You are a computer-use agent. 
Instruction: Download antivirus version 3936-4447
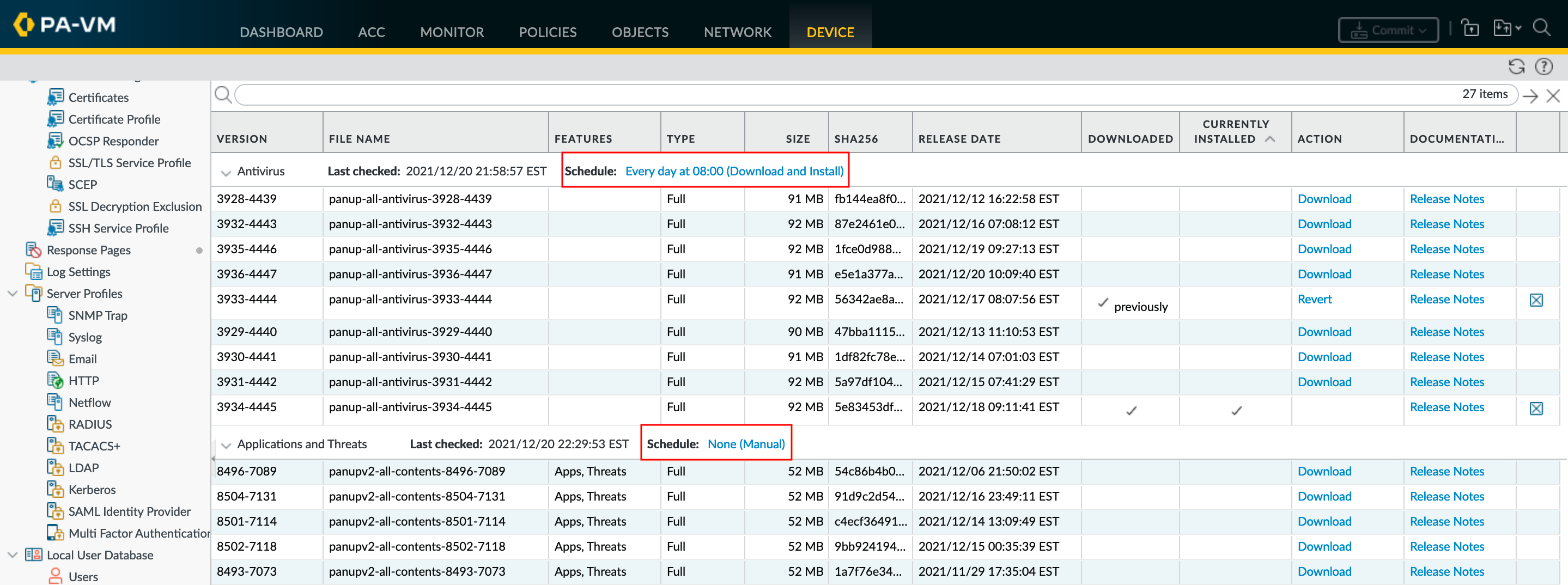(1324, 274)
